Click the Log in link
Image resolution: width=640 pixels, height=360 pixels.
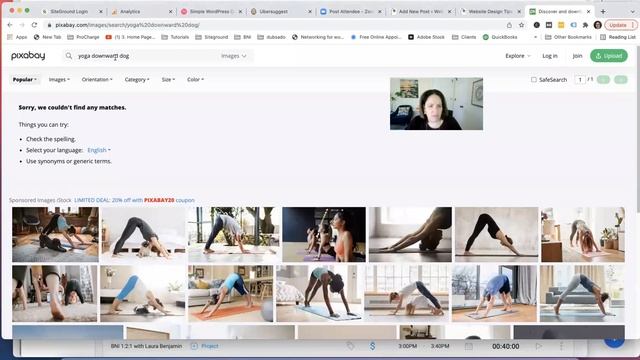[550, 56]
